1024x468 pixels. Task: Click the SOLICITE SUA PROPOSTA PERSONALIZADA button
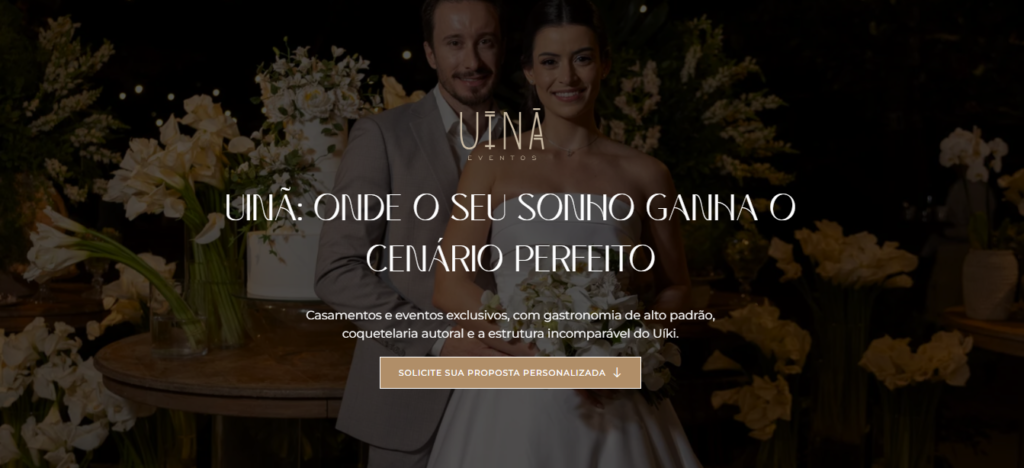[x=510, y=373]
